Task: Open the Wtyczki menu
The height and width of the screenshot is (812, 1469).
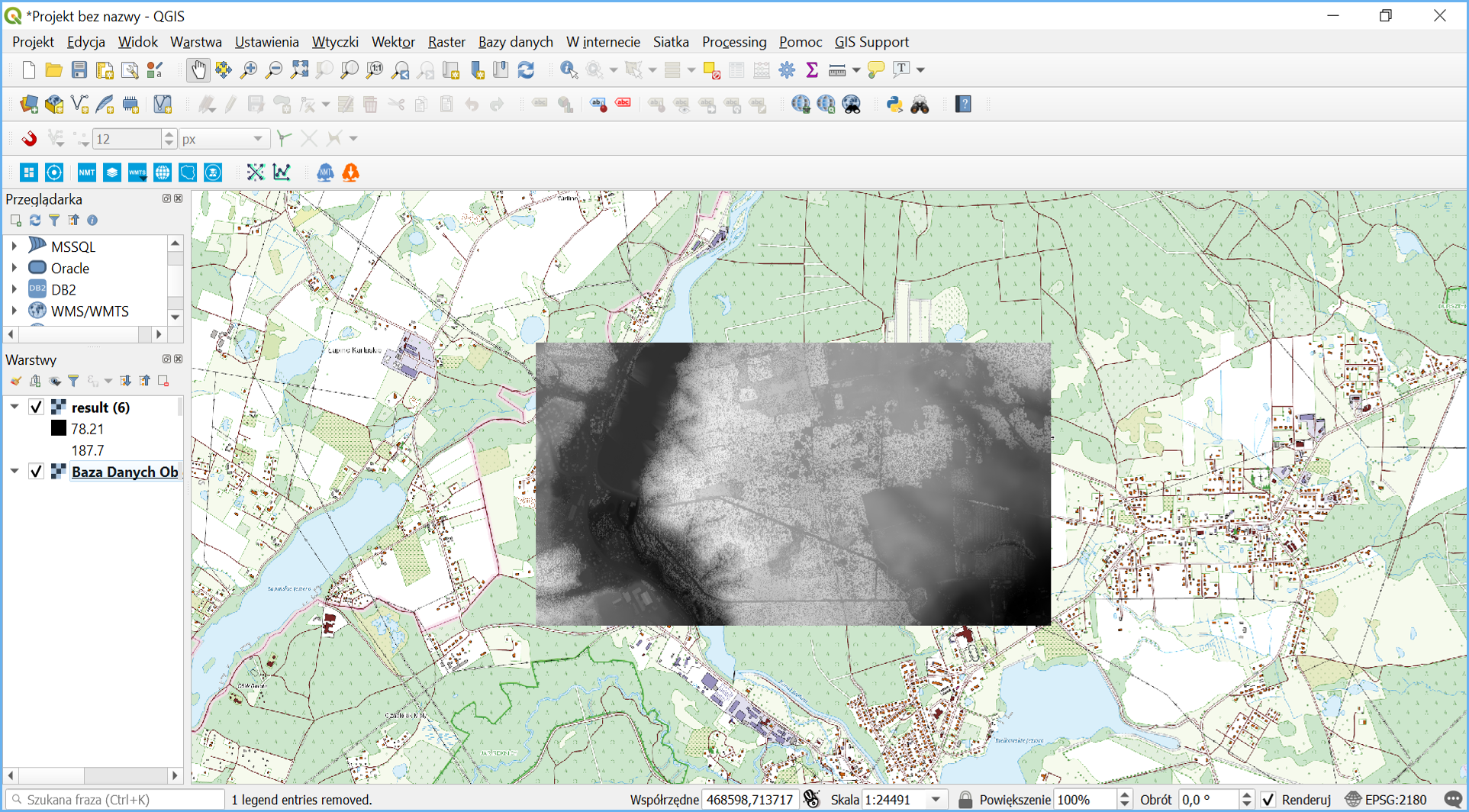Action: (x=334, y=42)
